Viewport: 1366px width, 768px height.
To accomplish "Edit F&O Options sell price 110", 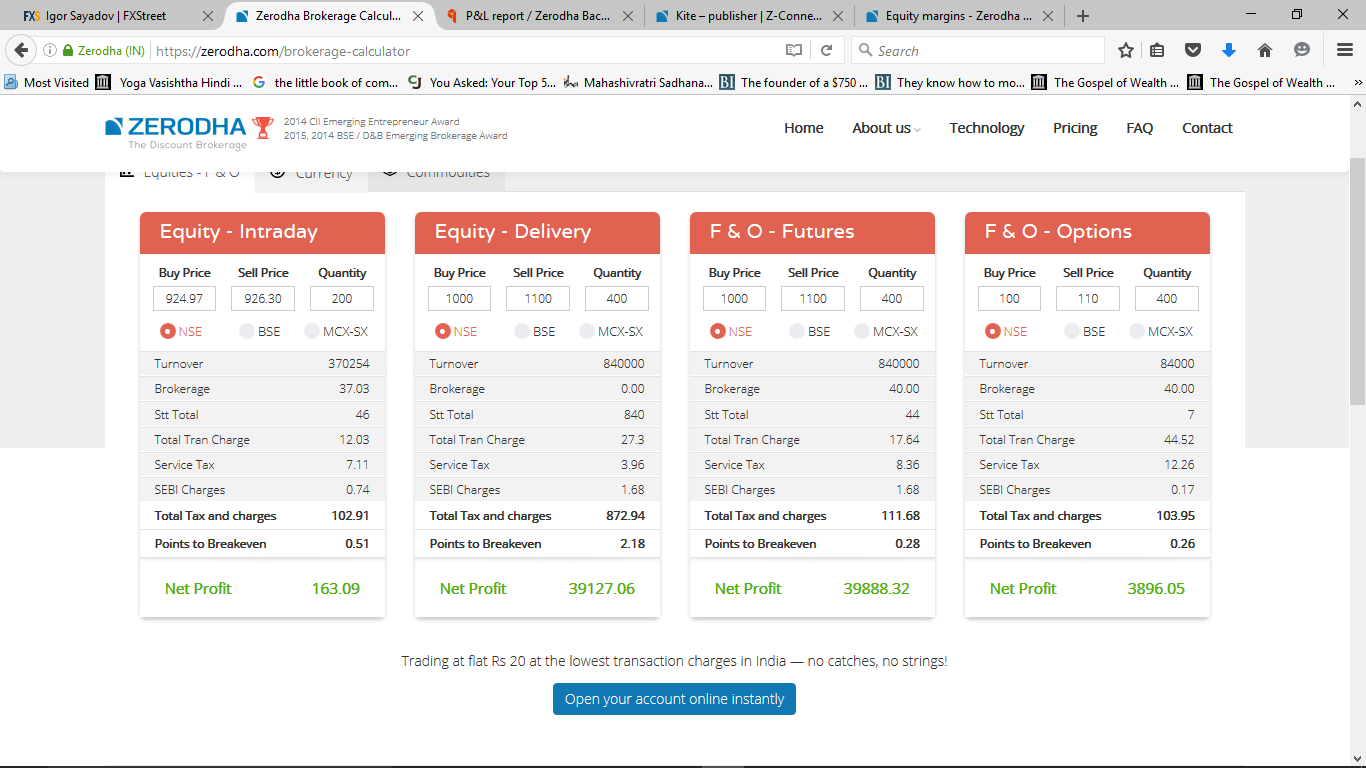I will click(1088, 298).
